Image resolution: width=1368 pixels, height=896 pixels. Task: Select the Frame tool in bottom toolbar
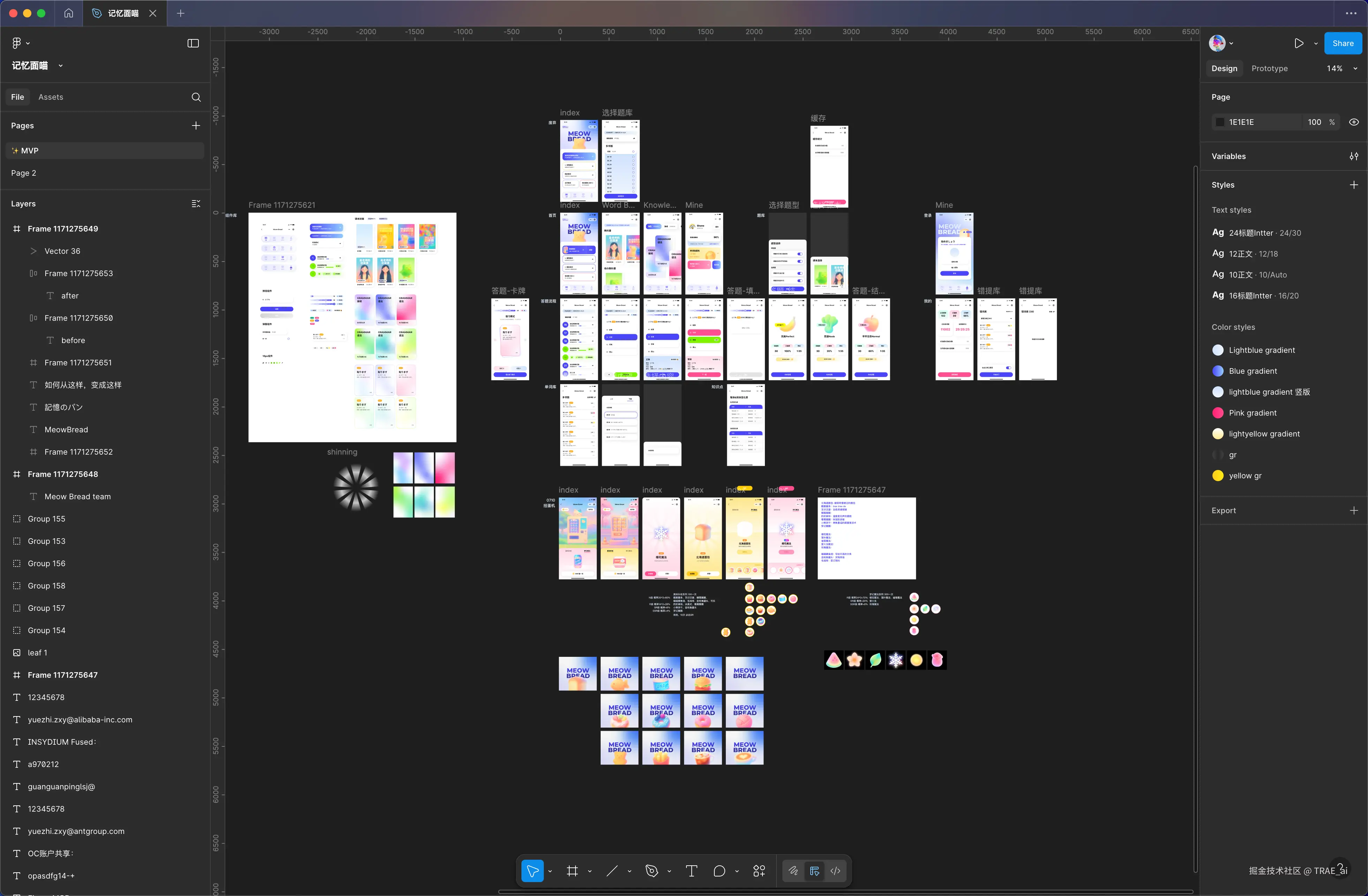click(x=572, y=871)
